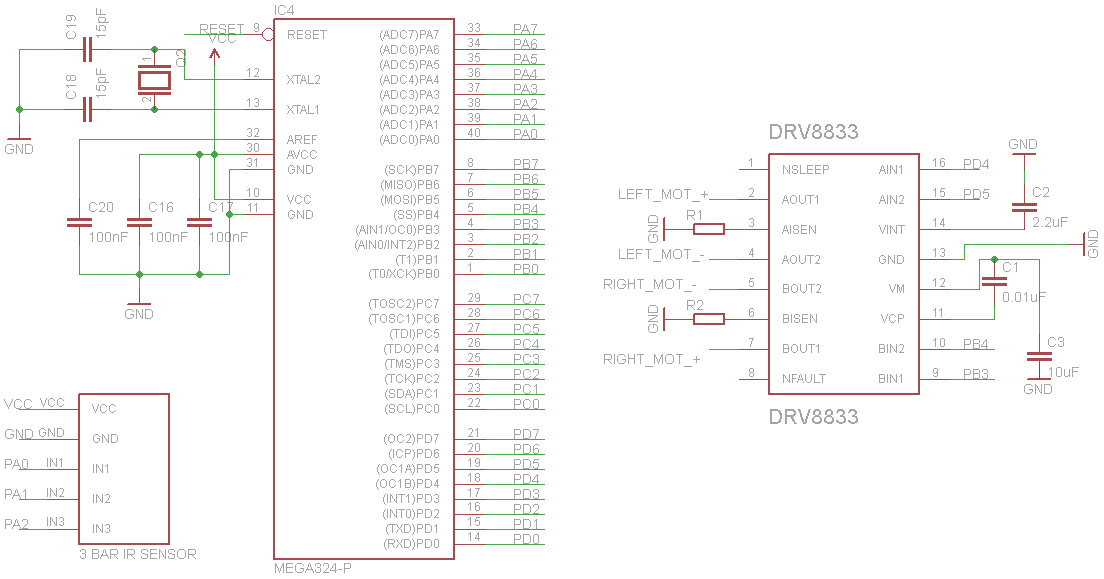Click the 3 BAR IR SENSOR caption

138,554
